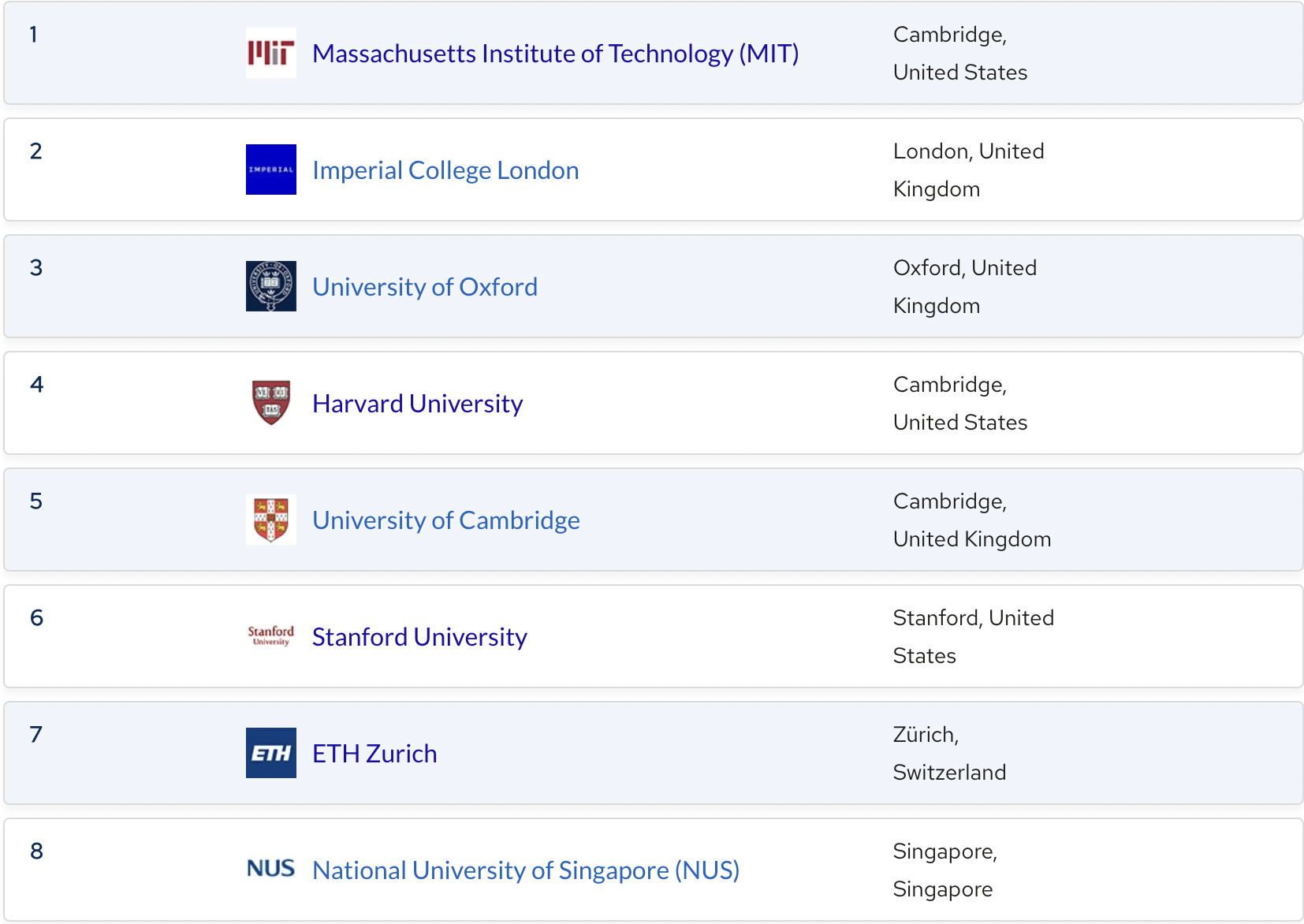Open the Stanford University link
Image resolution: width=1304 pixels, height=924 pixels.
tap(419, 637)
